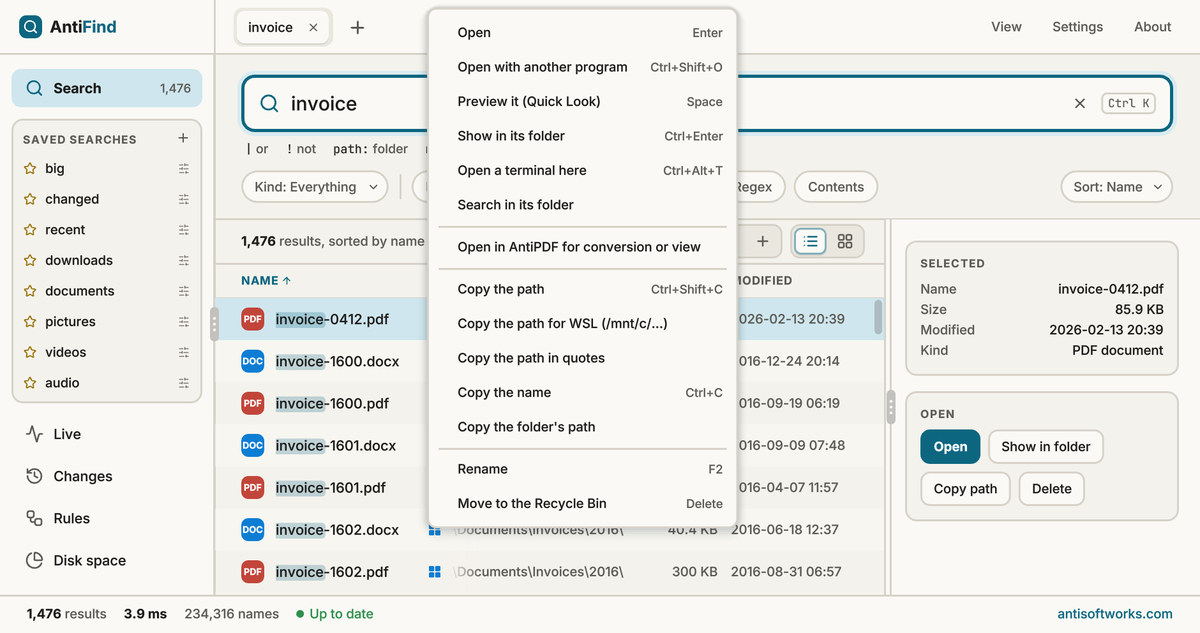Edit settings for the pictures saved search
This screenshot has height=633, width=1200.
pyautogui.click(x=184, y=322)
